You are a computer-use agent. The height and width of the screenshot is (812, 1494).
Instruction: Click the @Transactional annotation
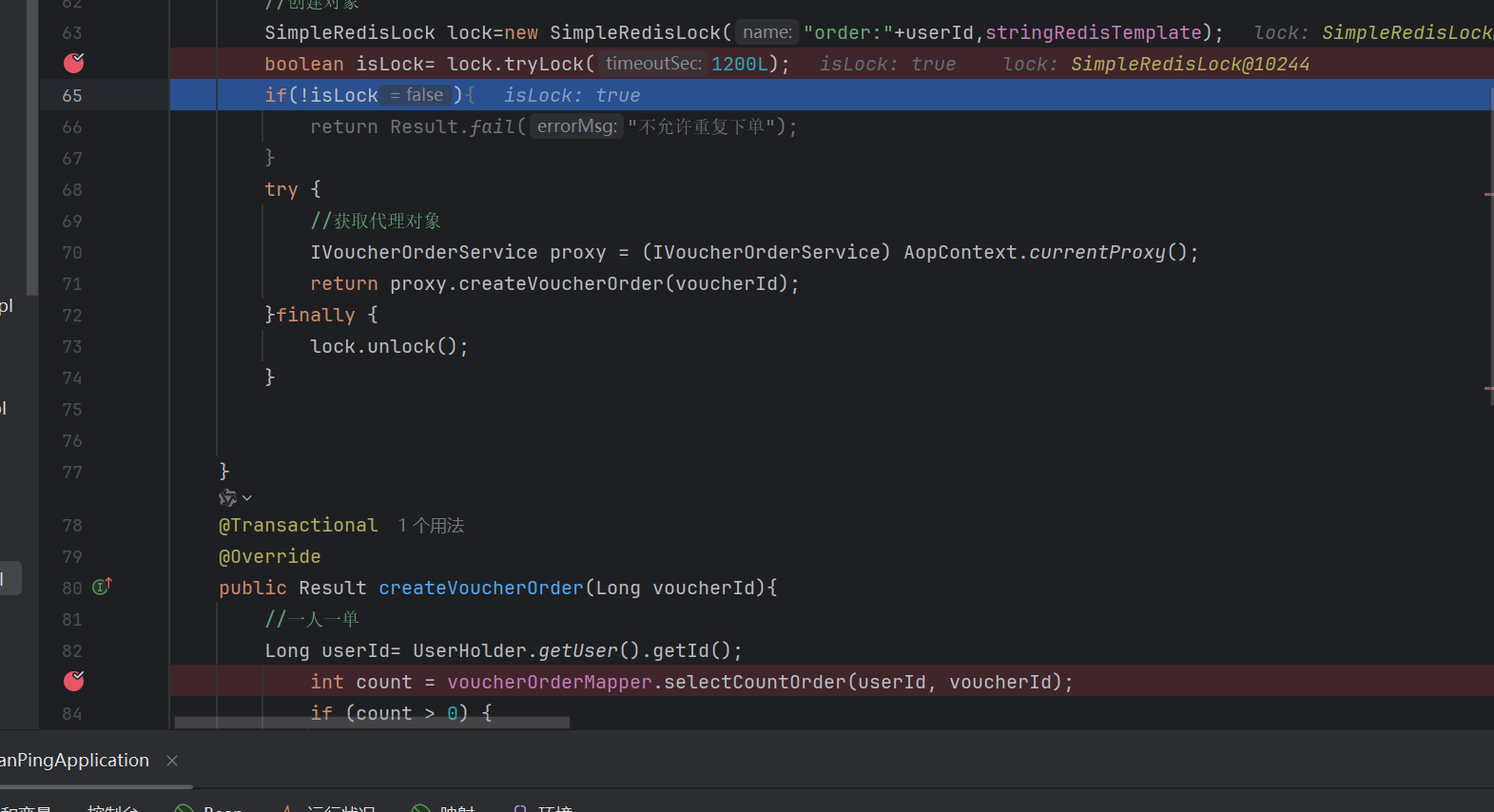coord(299,525)
